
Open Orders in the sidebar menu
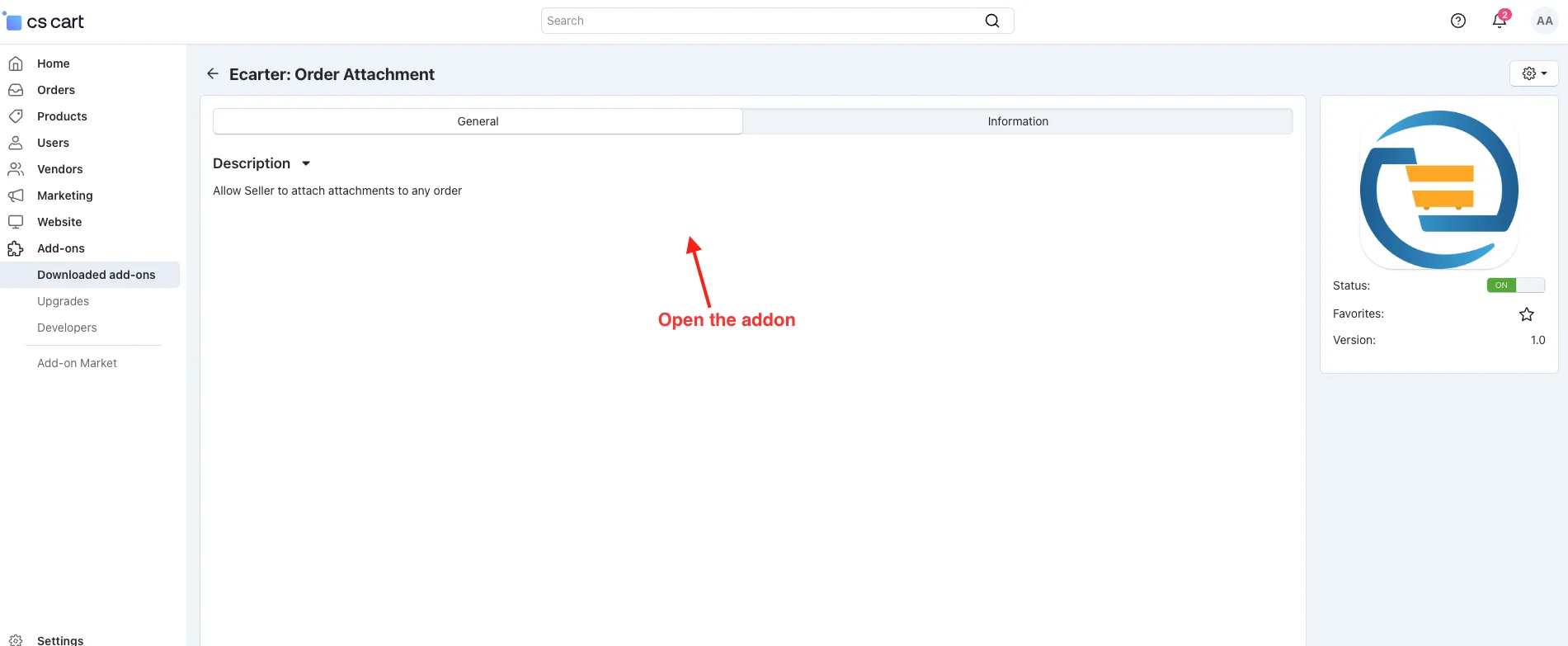(x=56, y=90)
